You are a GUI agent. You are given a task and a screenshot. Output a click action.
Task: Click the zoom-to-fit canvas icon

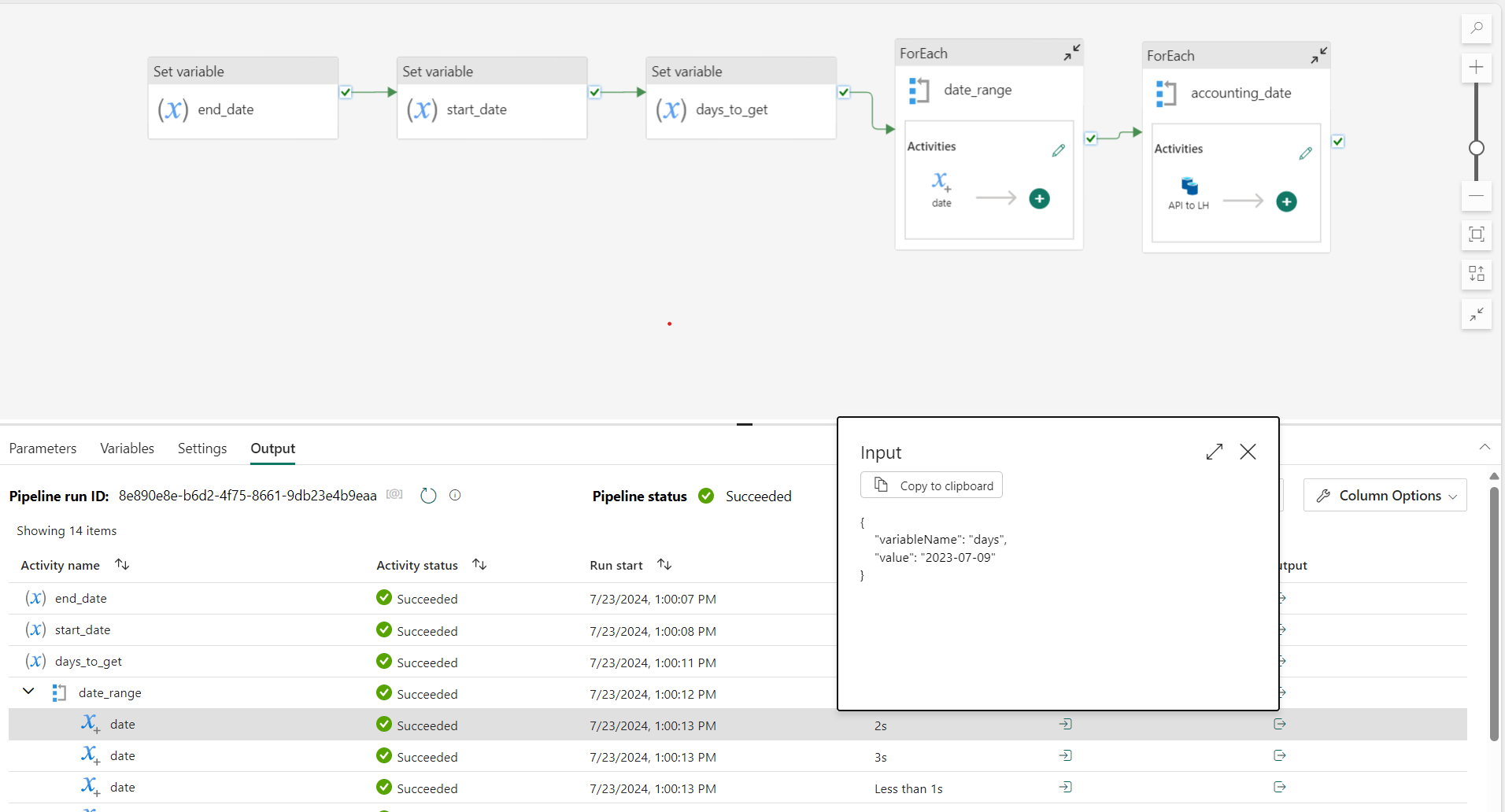coord(1477,234)
